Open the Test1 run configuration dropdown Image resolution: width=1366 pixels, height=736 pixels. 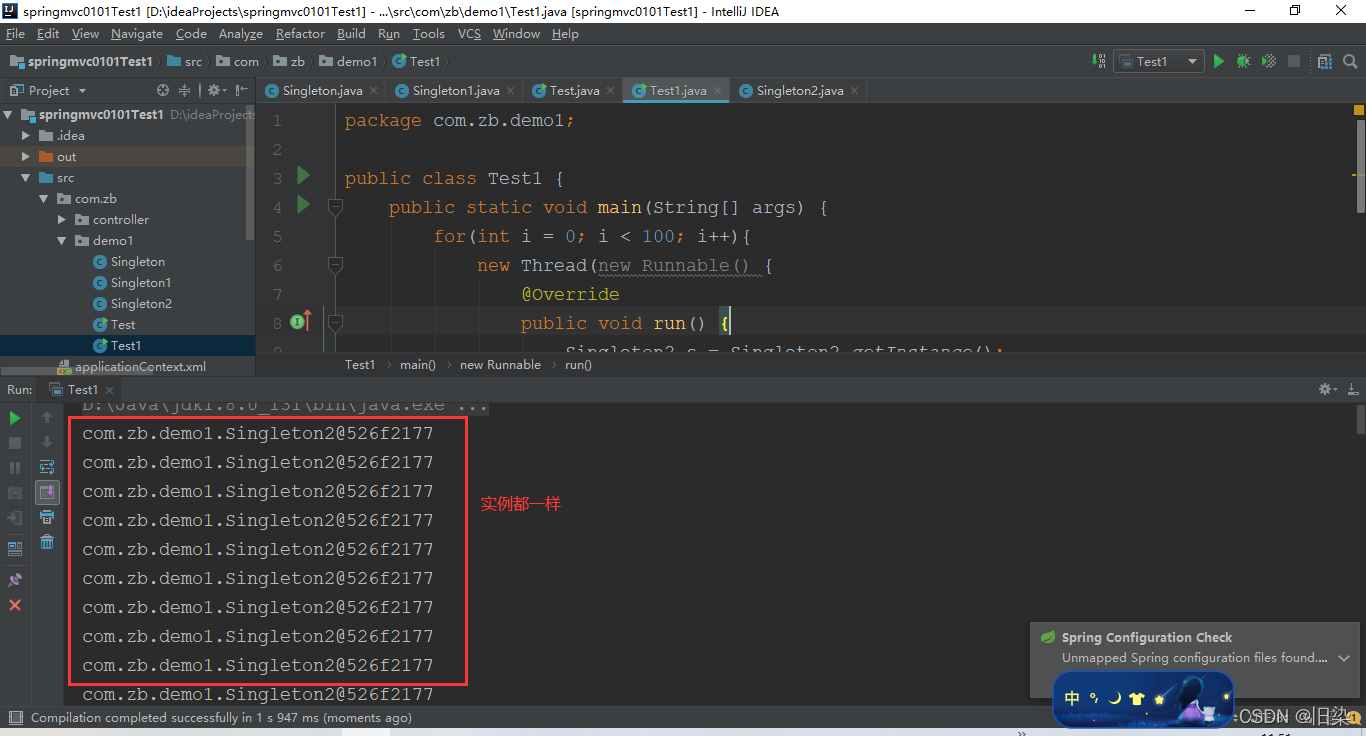1158,61
